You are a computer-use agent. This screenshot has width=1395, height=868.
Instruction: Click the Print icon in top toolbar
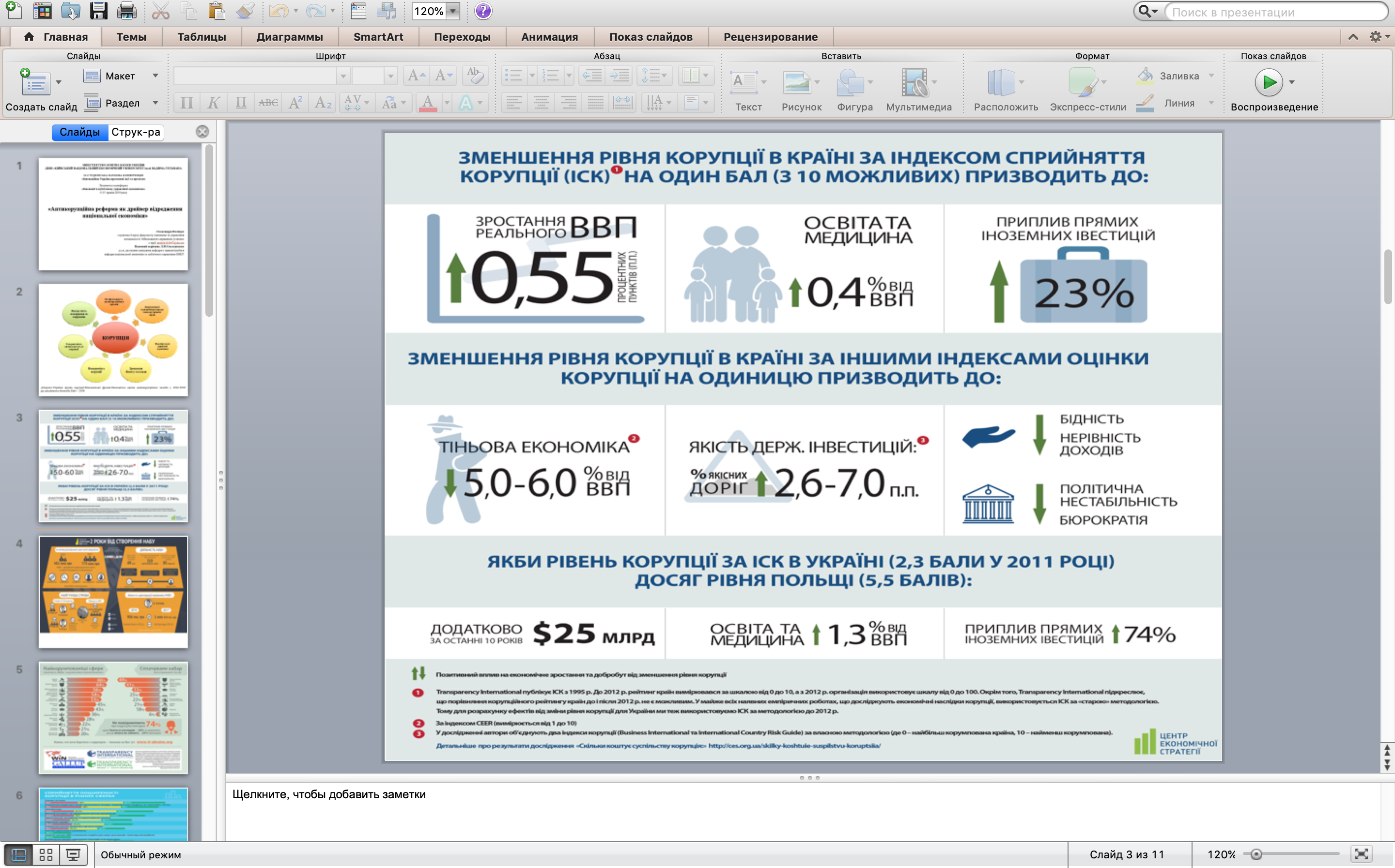click(126, 10)
